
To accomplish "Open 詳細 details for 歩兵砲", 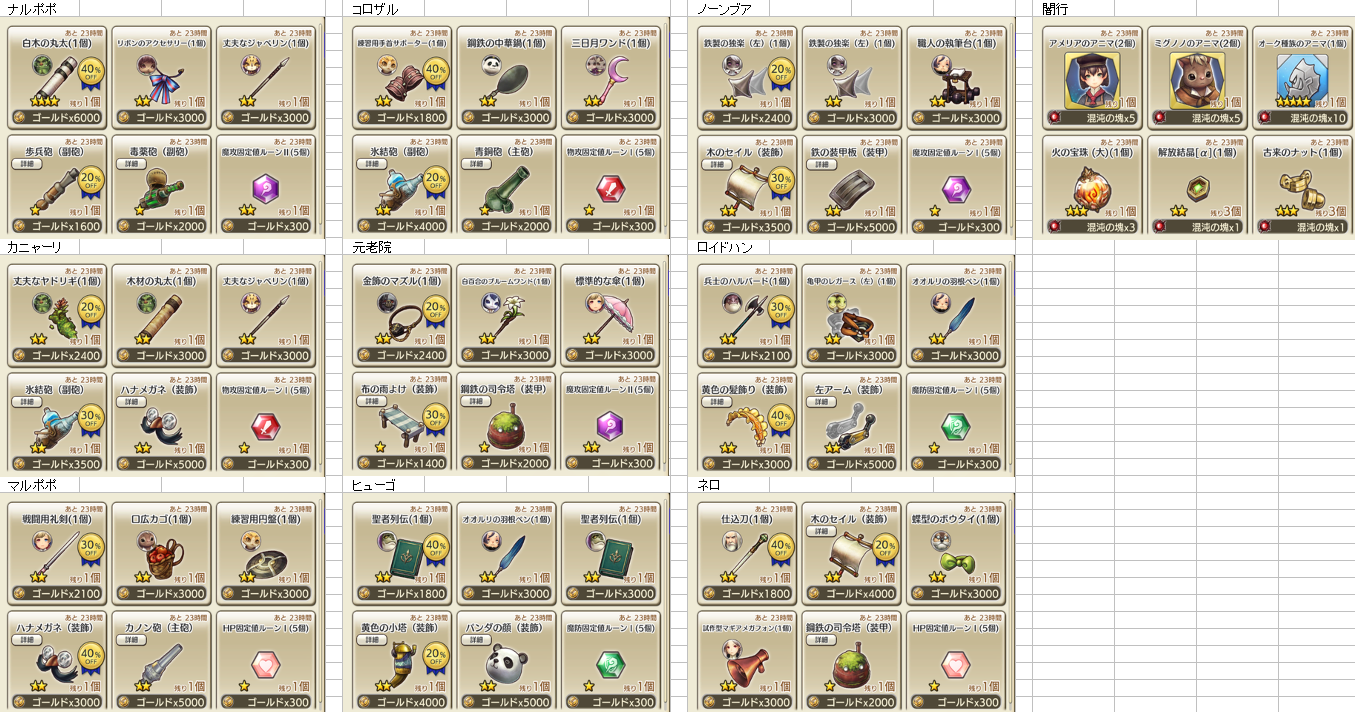I will pos(26,164).
